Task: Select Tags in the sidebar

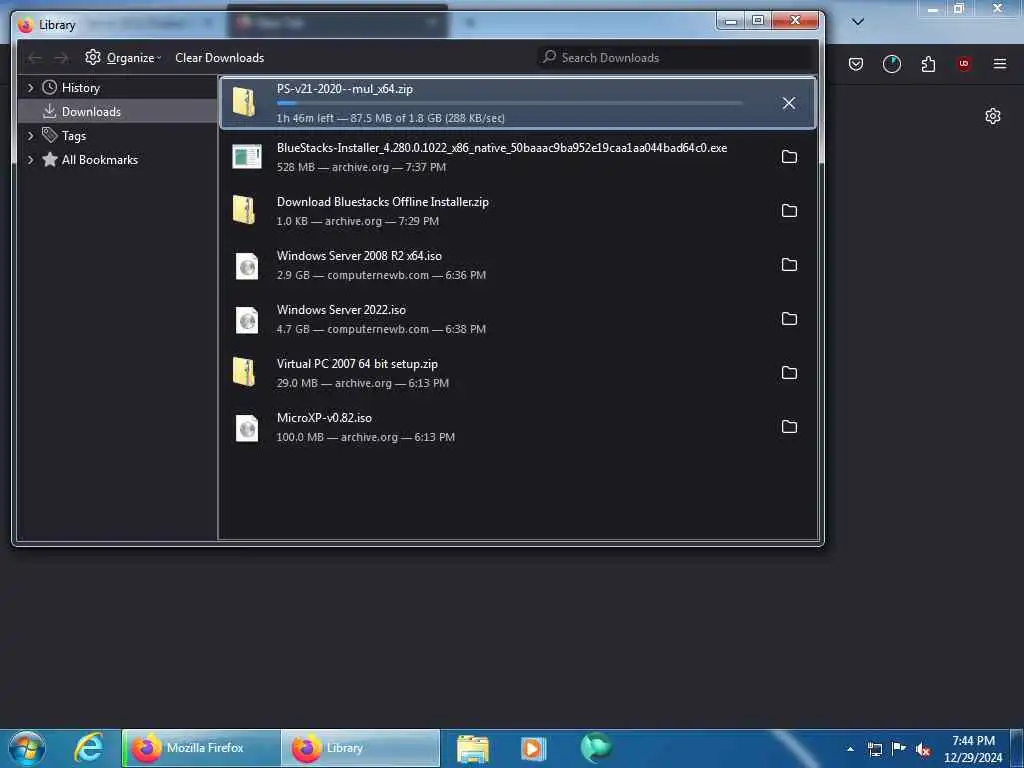Action: pyautogui.click(x=74, y=136)
